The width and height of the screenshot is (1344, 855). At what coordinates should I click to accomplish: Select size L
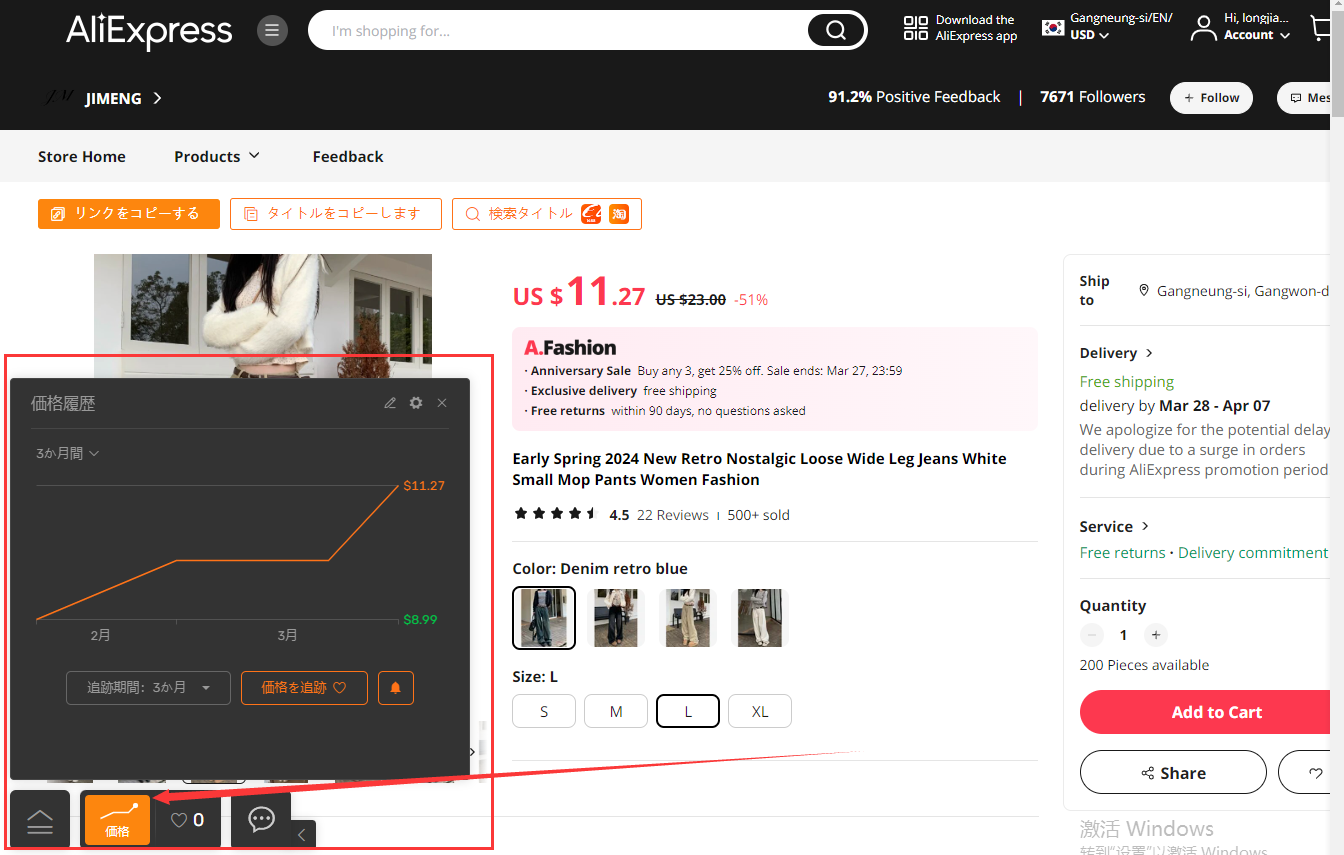(688, 711)
